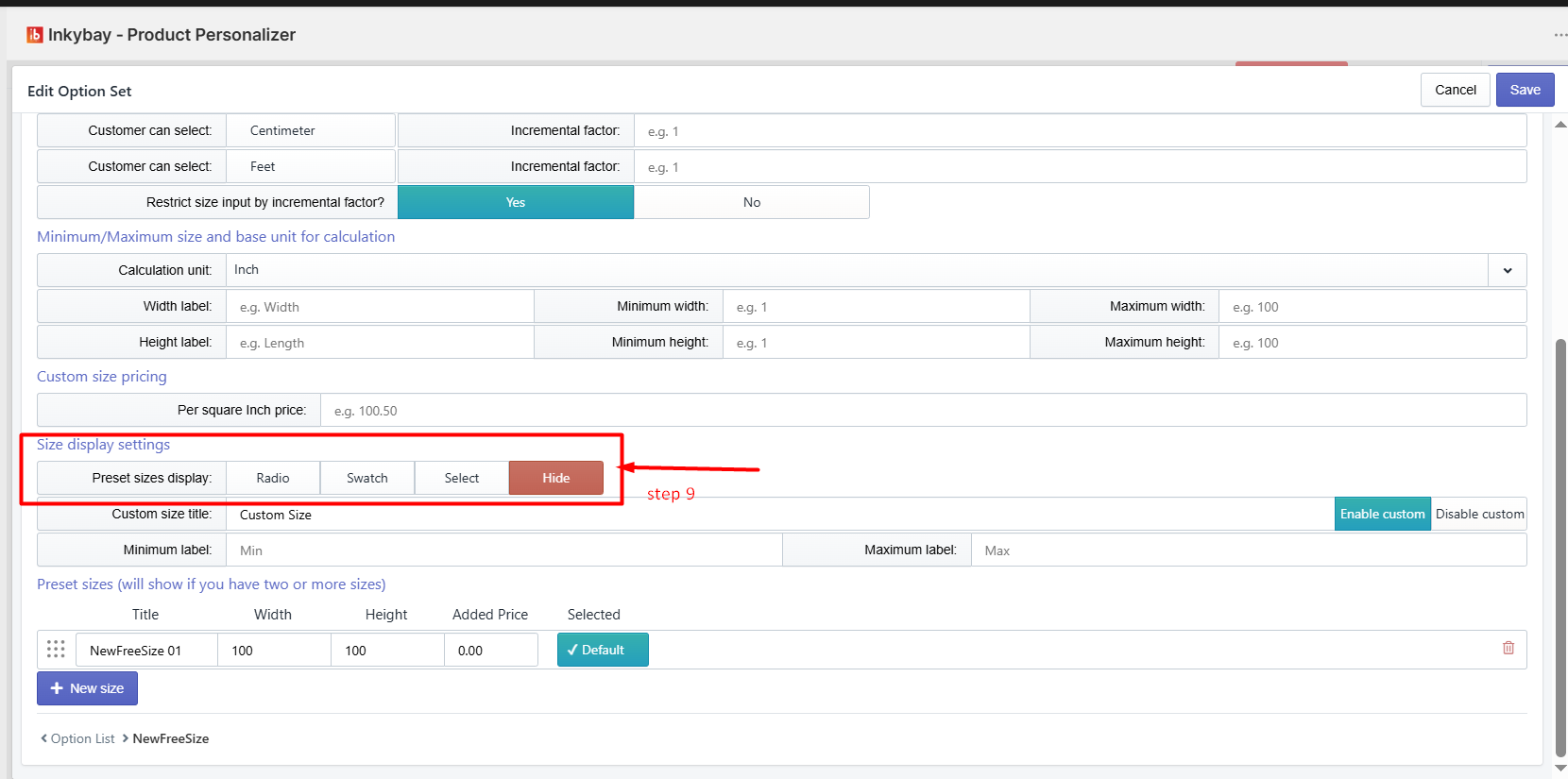Viewport: 1568px width, 779px height.
Task: Click the Enable custom button
Action: (1383, 514)
